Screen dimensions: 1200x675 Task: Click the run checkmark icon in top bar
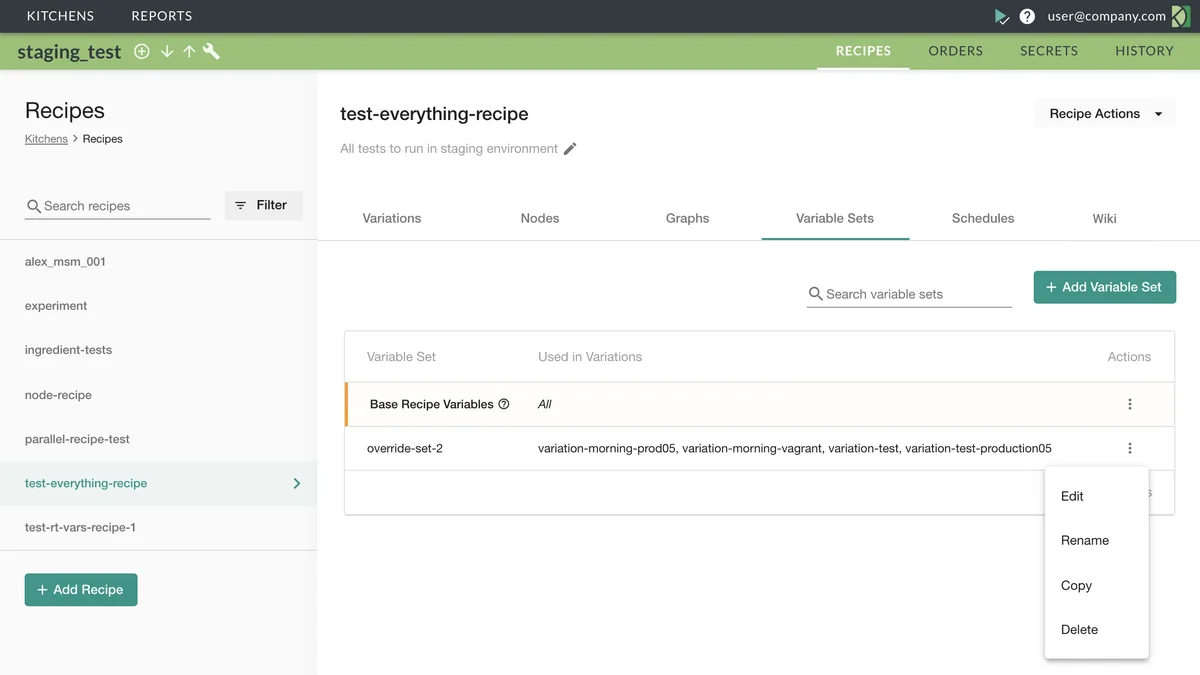(x=1001, y=16)
